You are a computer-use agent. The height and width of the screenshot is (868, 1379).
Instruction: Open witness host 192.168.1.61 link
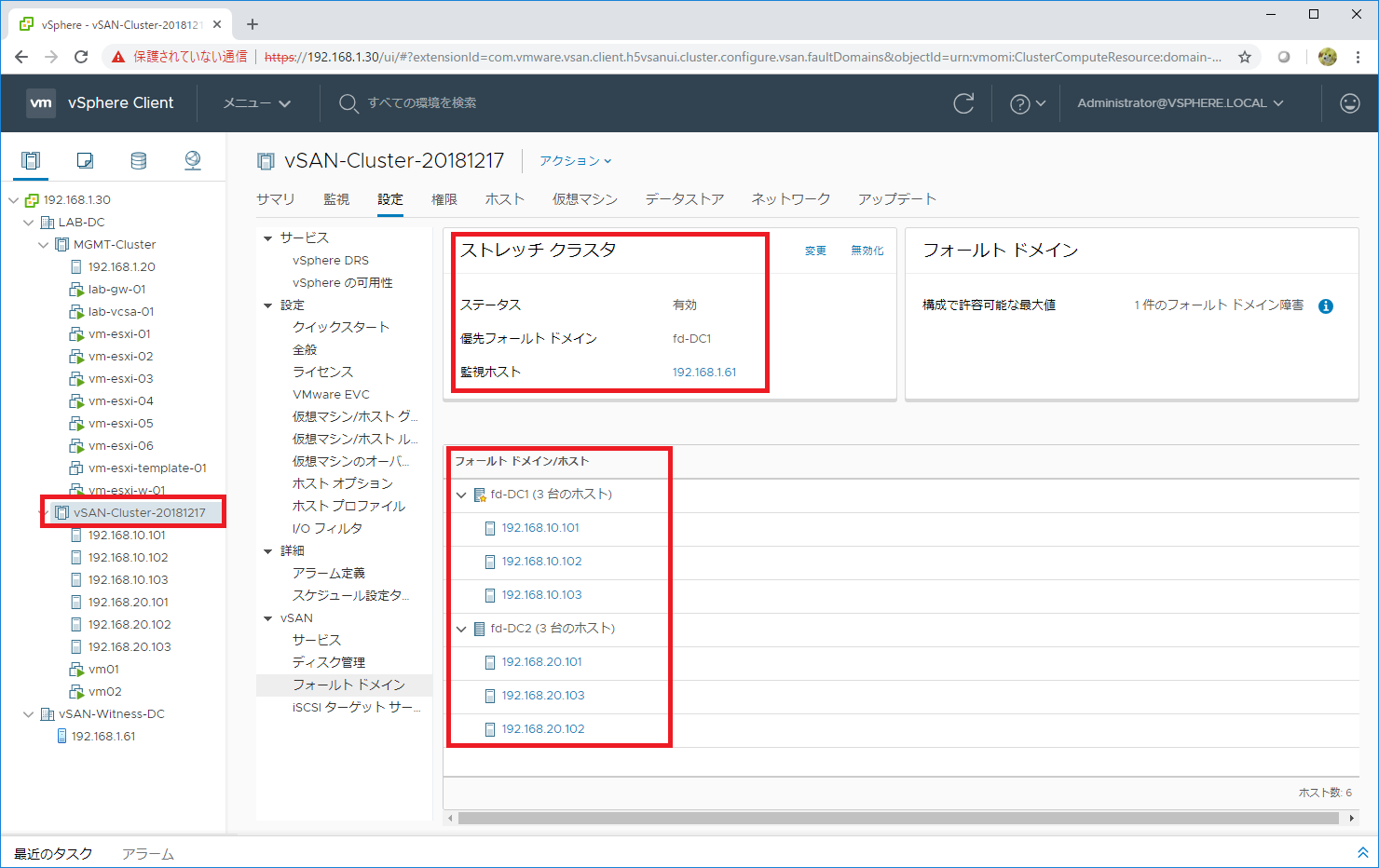pos(704,372)
